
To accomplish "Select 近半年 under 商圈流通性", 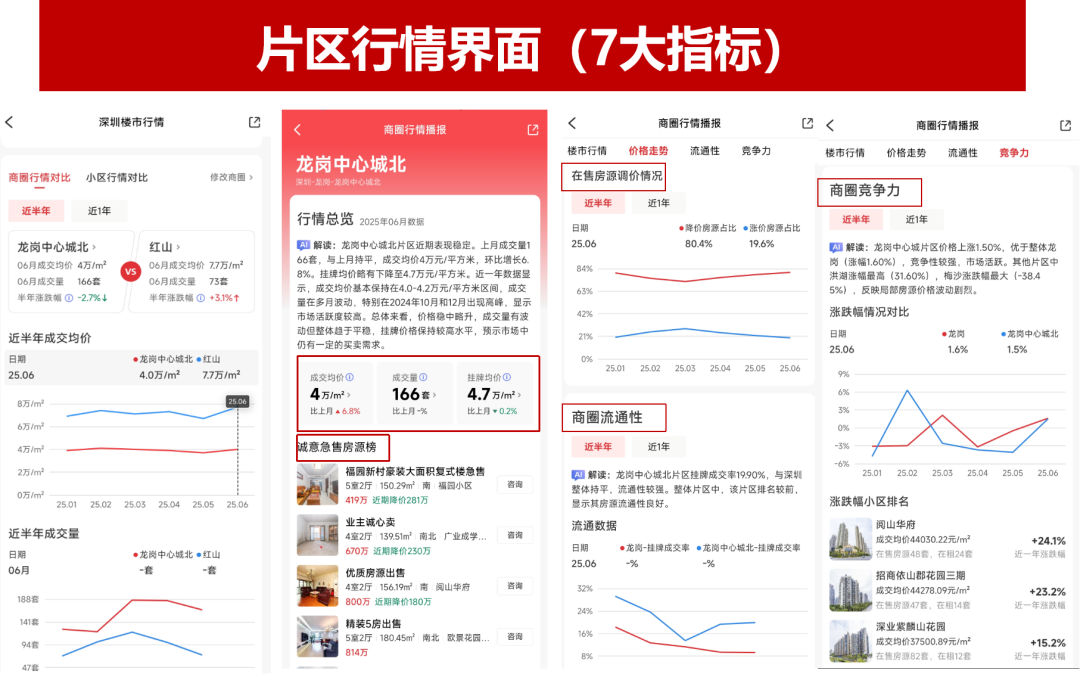I will [598, 447].
